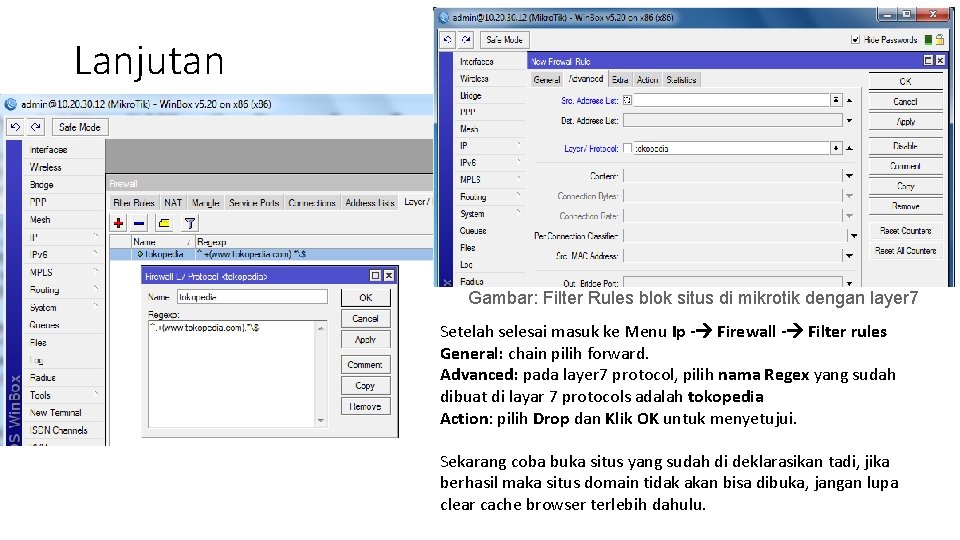Image resolution: width=960 pixels, height=540 pixels.
Task: Click Disable in New Firewall Rule
Action: [906, 146]
